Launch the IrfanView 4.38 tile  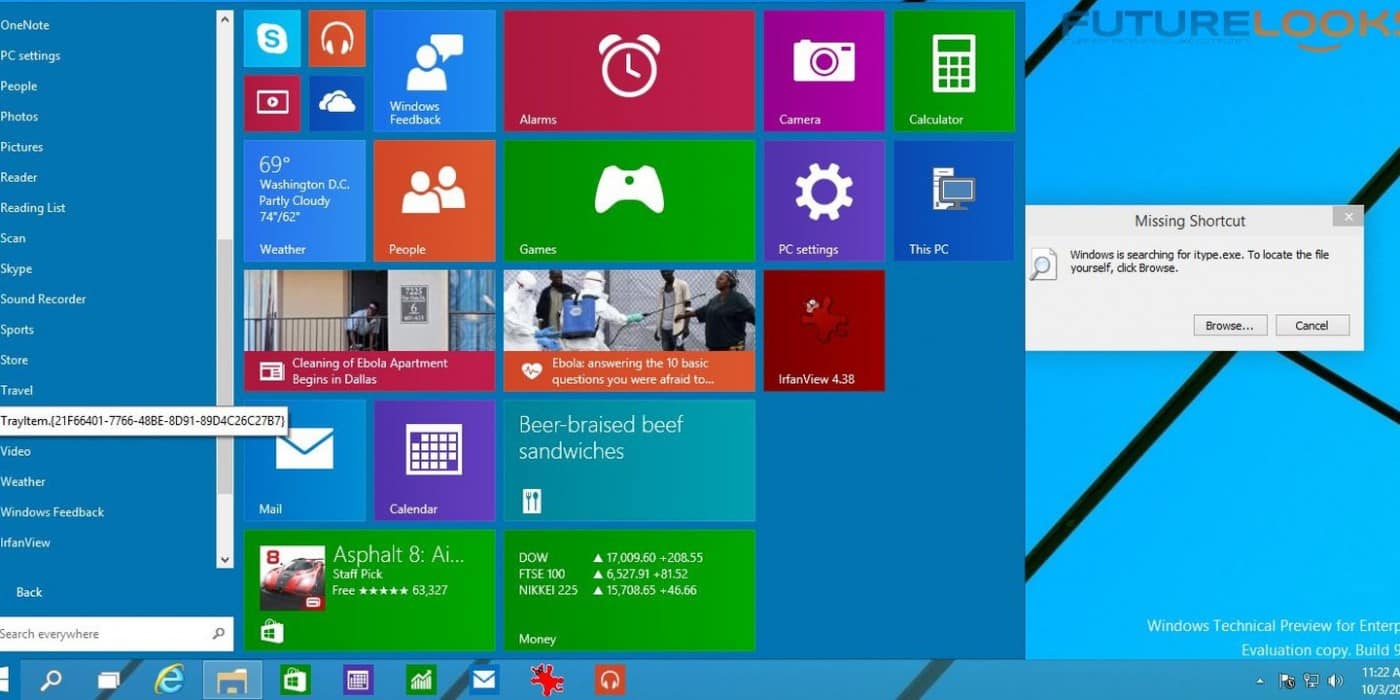point(824,330)
